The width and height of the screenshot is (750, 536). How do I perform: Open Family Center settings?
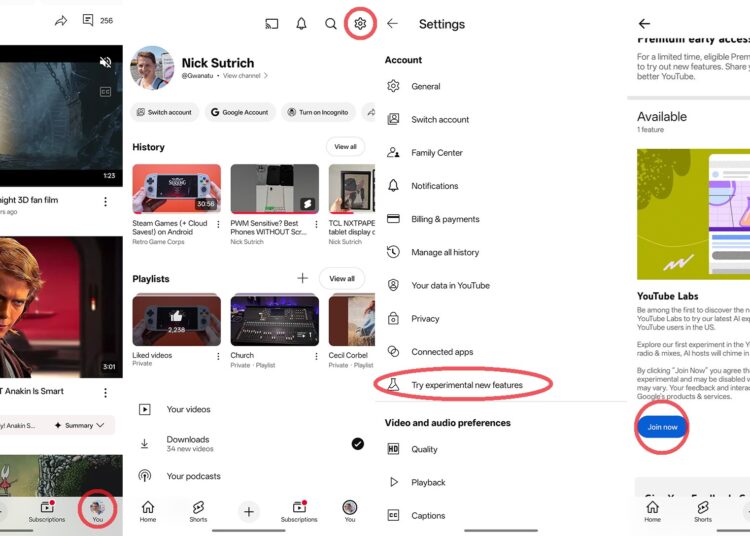pos(501,153)
